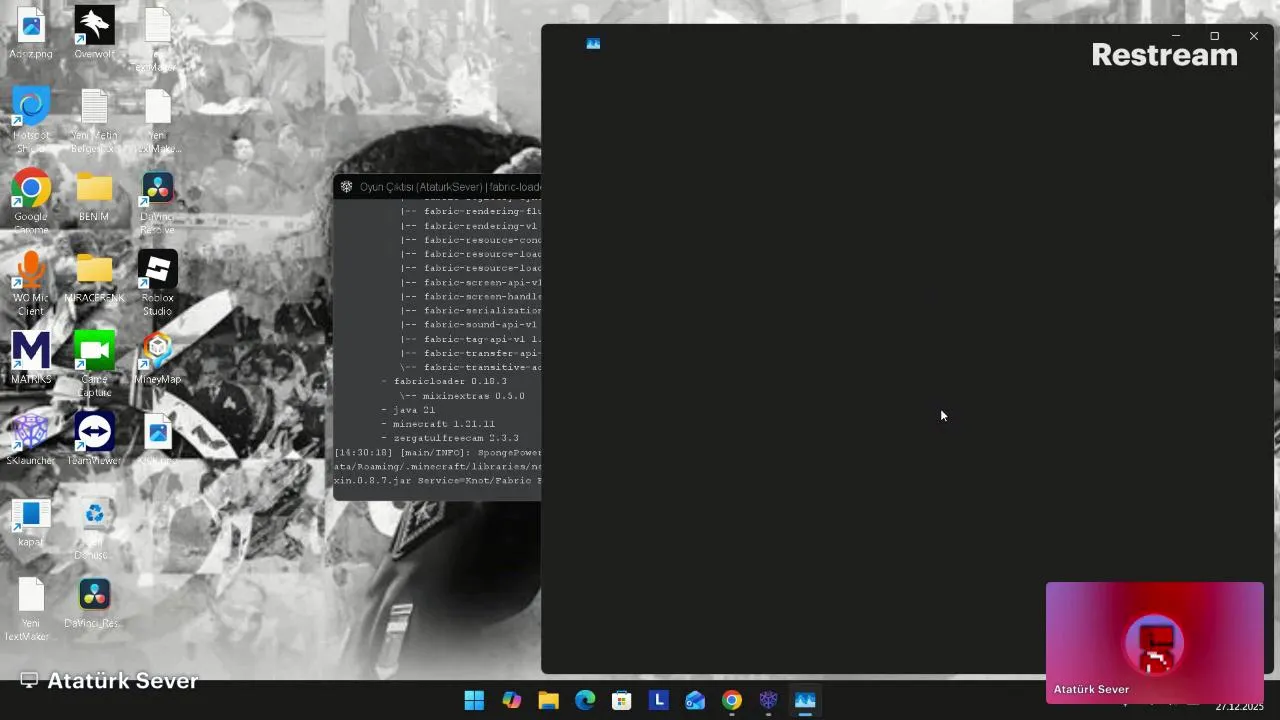This screenshot has height=720, width=1280.
Task: Open Microsoft Store from the taskbar
Action: 621,701
